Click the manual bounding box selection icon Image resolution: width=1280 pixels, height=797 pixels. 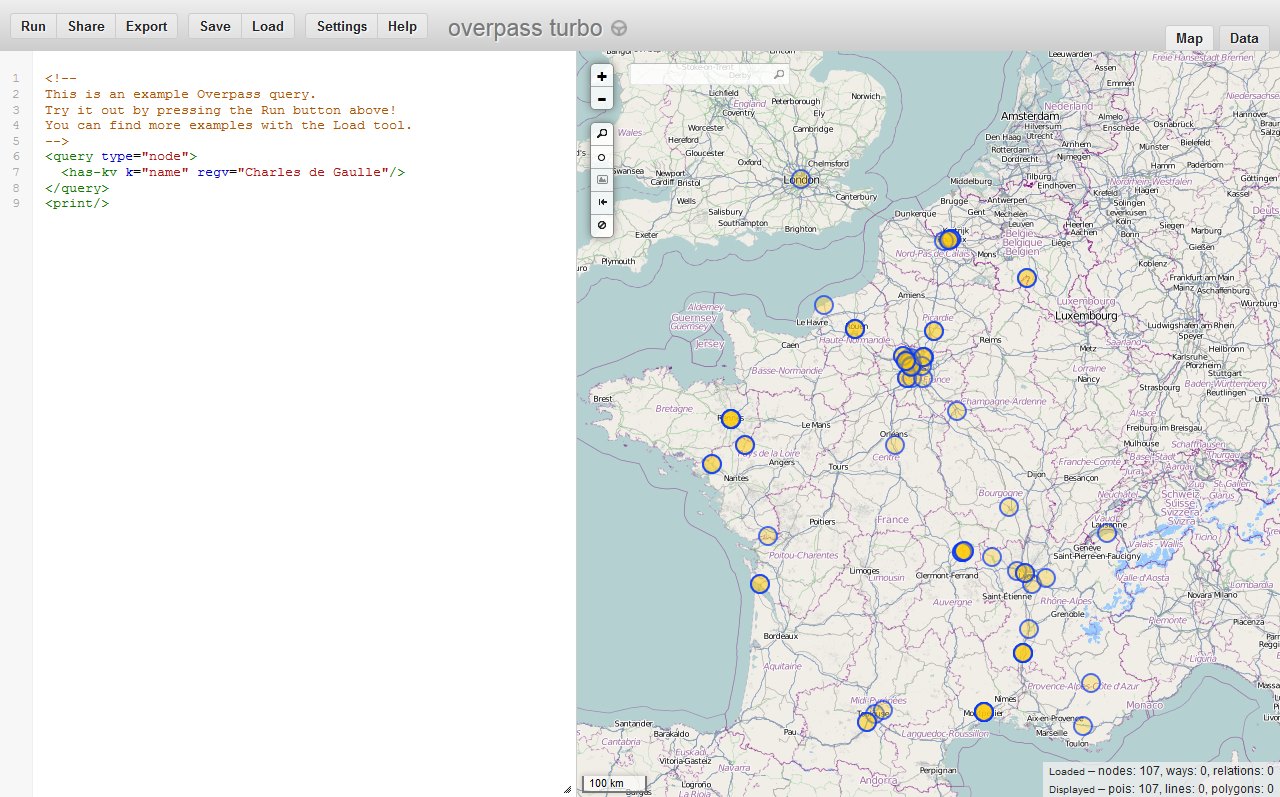(601, 180)
